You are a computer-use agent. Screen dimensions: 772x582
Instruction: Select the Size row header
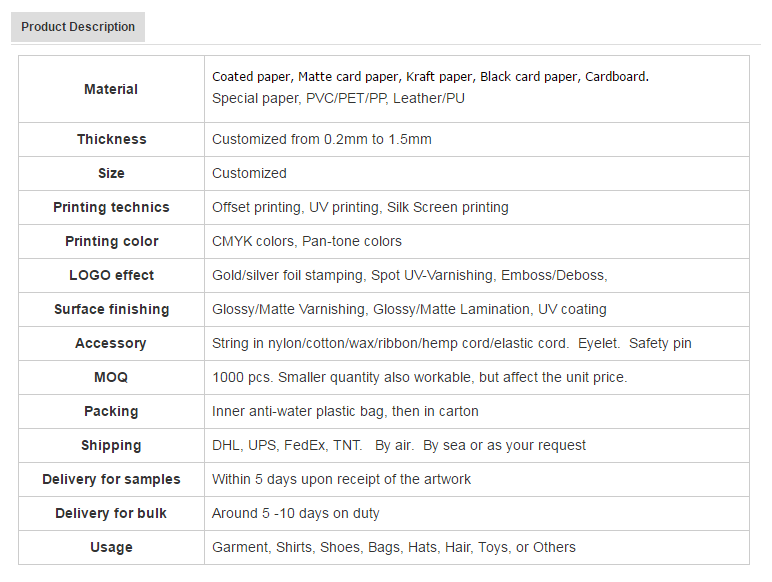pyautogui.click(x=111, y=173)
